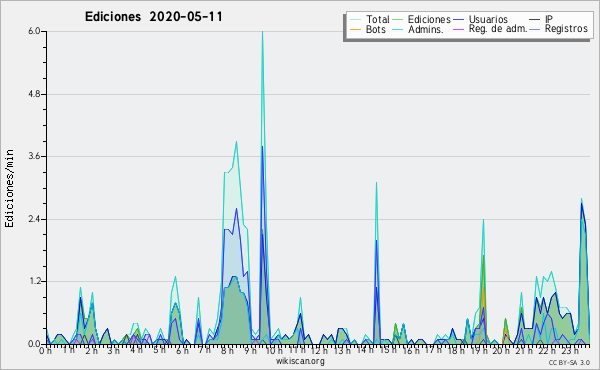The height and width of the screenshot is (370, 600).
Task: Click the '0 h' x-axis tick label
Action: coord(46,351)
